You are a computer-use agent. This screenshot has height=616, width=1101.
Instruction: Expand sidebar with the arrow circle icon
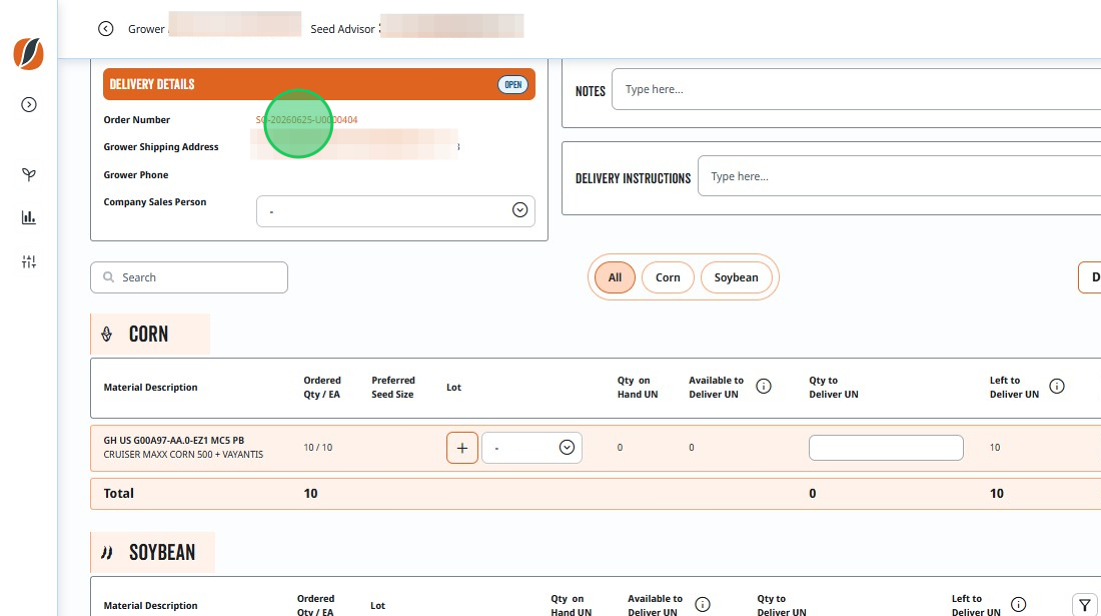29,105
